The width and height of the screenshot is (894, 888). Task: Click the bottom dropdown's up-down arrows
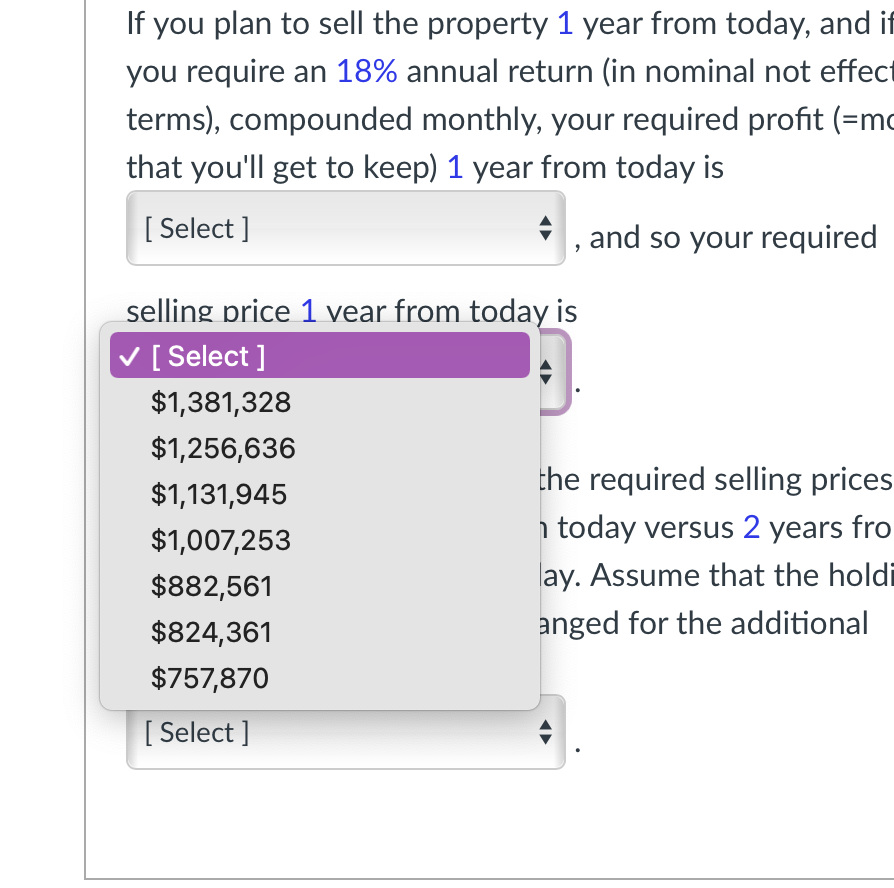(x=545, y=733)
